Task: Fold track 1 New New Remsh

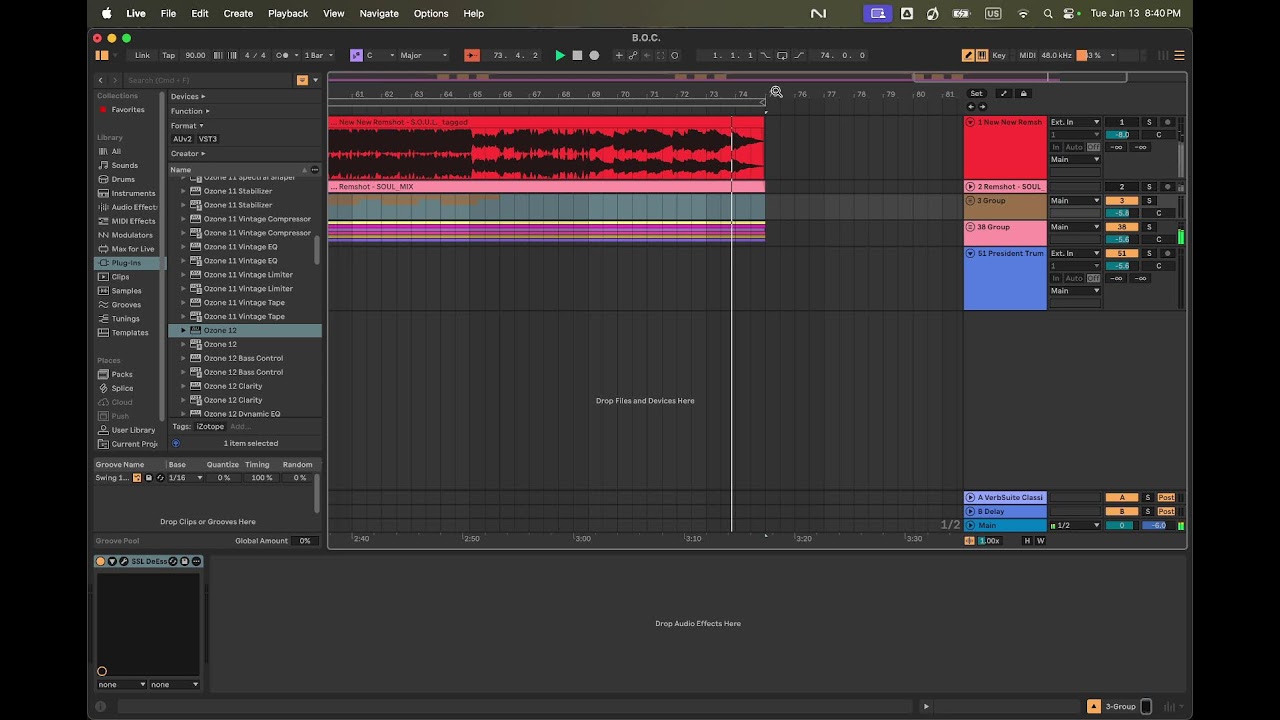Action: [970, 122]
